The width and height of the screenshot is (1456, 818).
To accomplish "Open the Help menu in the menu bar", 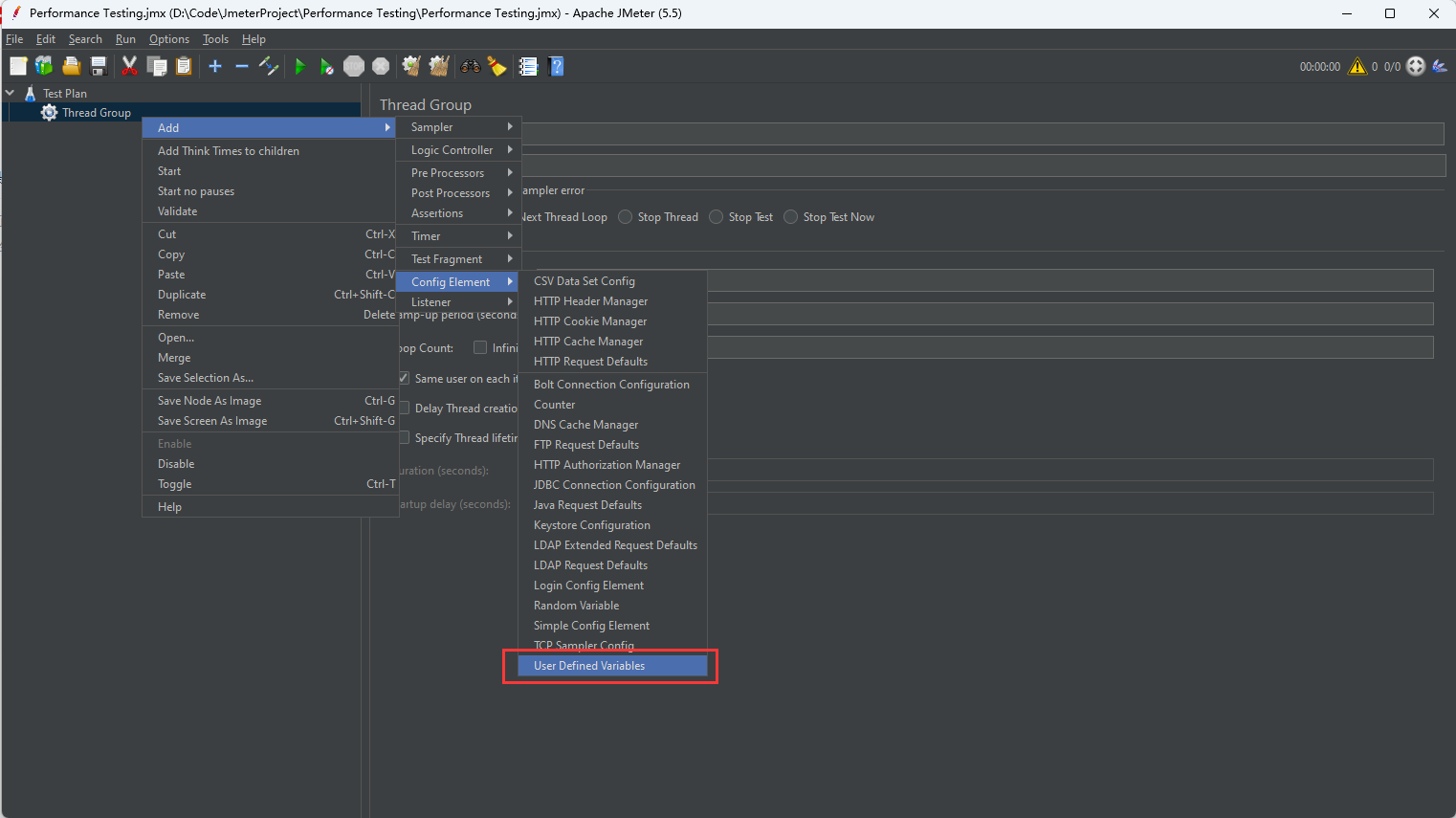I will (x=254, y=39).
